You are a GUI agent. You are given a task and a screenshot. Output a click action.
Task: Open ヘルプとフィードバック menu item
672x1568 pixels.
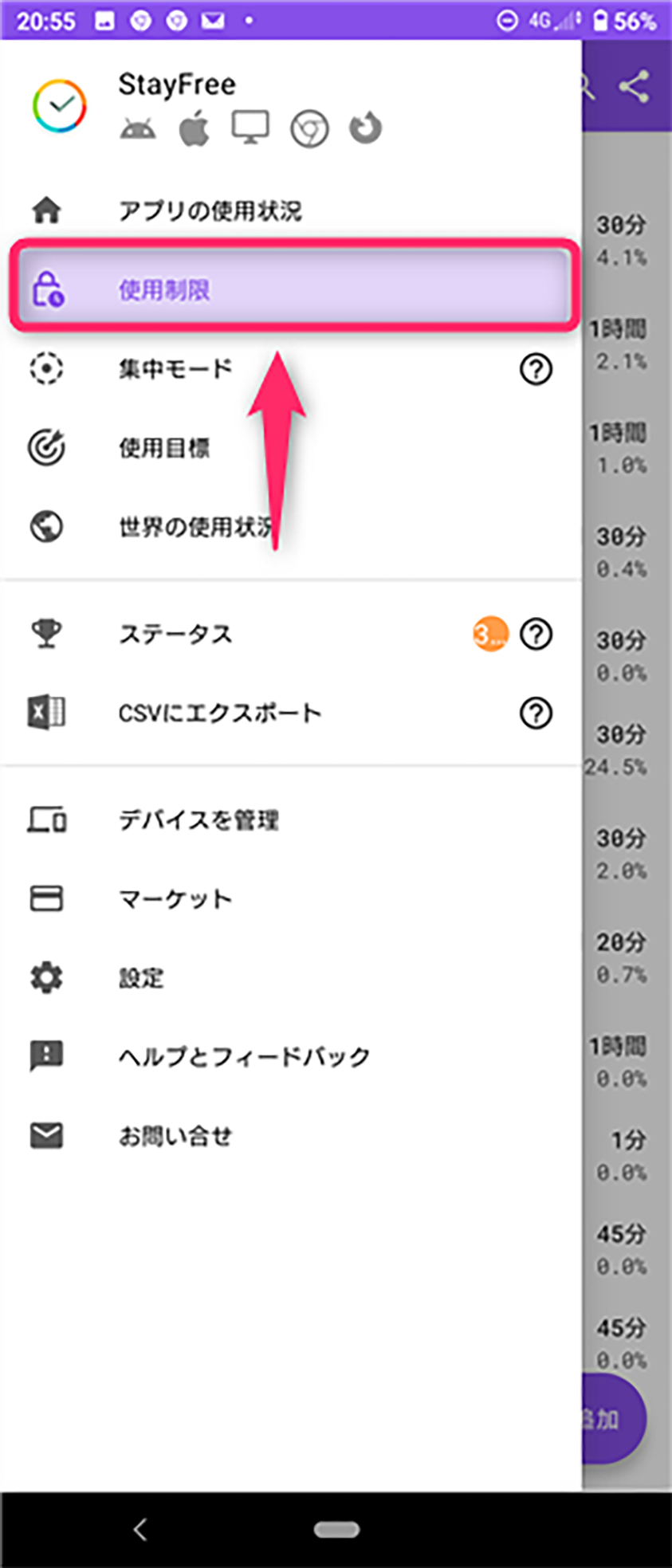[x=291, y=1057]
